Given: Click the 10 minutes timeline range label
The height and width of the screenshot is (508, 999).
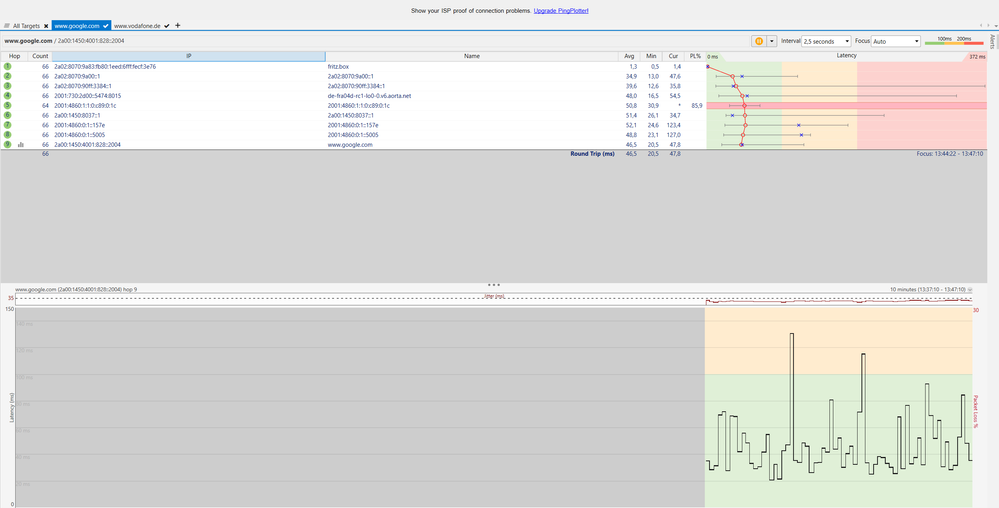Looking at the screenshot, I should pyautogui.click(x=928, y=289).
